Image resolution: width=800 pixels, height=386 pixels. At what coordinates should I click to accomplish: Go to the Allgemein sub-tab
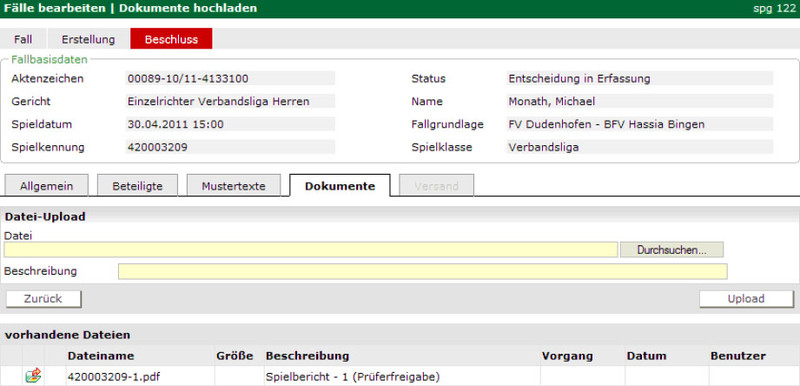[46, 186]
